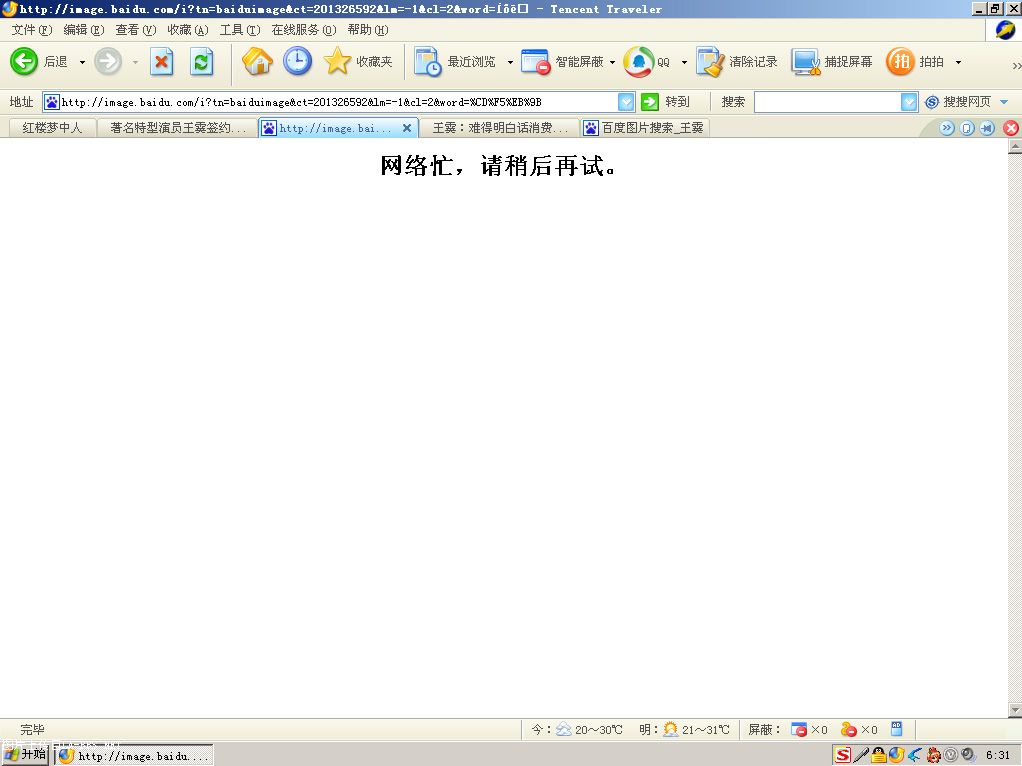Open browsing history clock icon
1022x766 pixels.
297,62
